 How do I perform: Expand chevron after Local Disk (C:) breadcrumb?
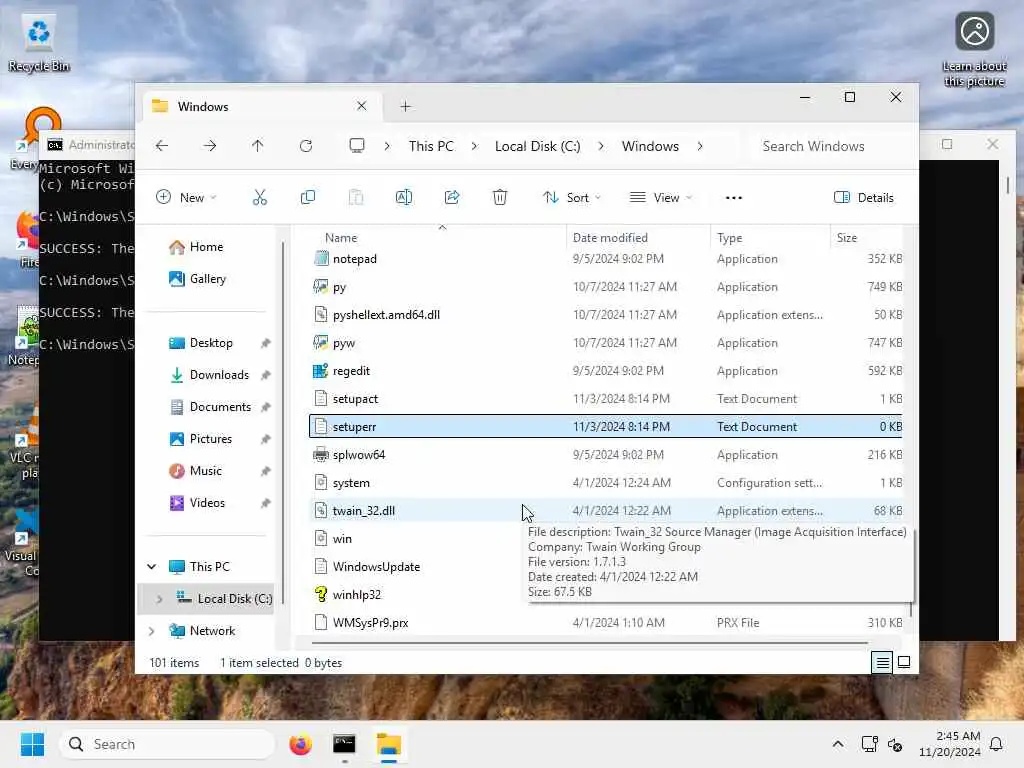(x=601, y=146)
